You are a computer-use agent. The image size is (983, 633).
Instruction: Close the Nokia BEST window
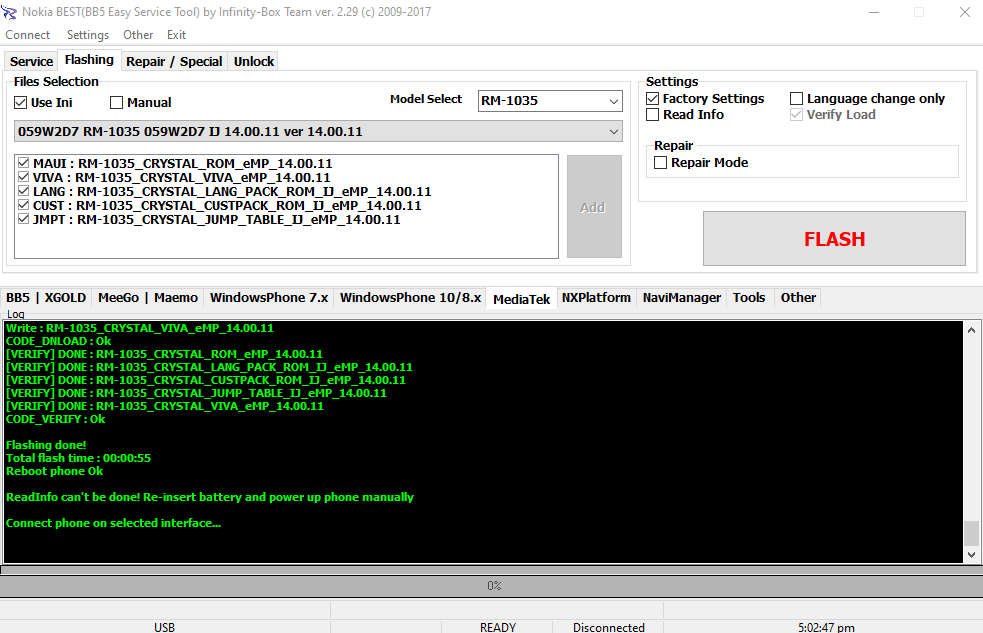pos(965,12)
